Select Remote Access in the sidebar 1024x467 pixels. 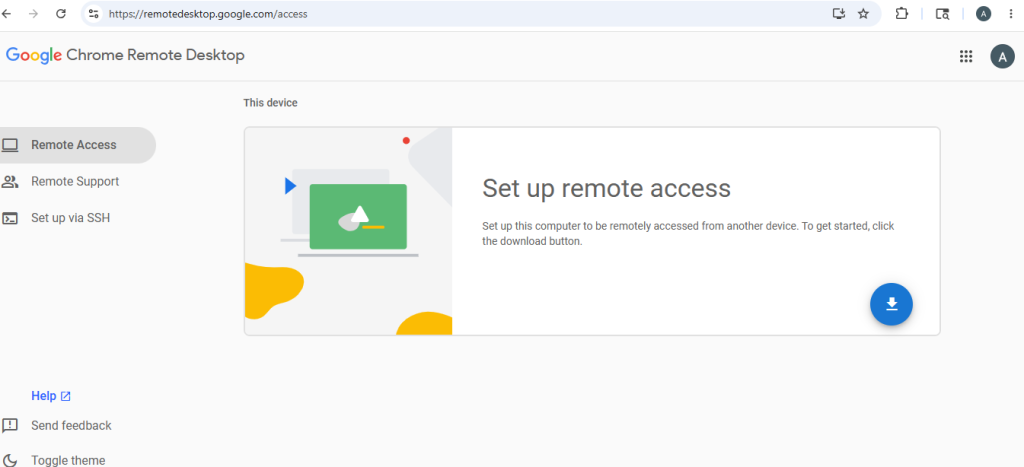78,145
